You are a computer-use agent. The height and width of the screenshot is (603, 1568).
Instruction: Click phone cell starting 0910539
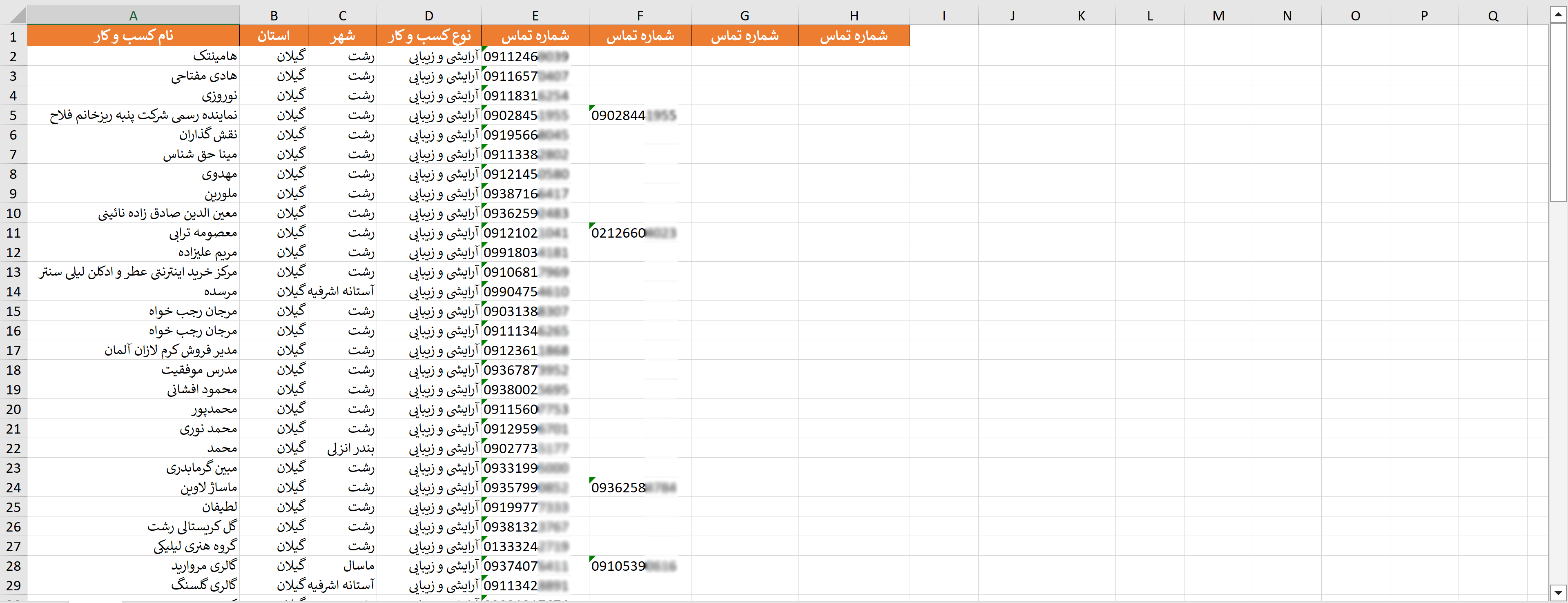tap(640, 566)
